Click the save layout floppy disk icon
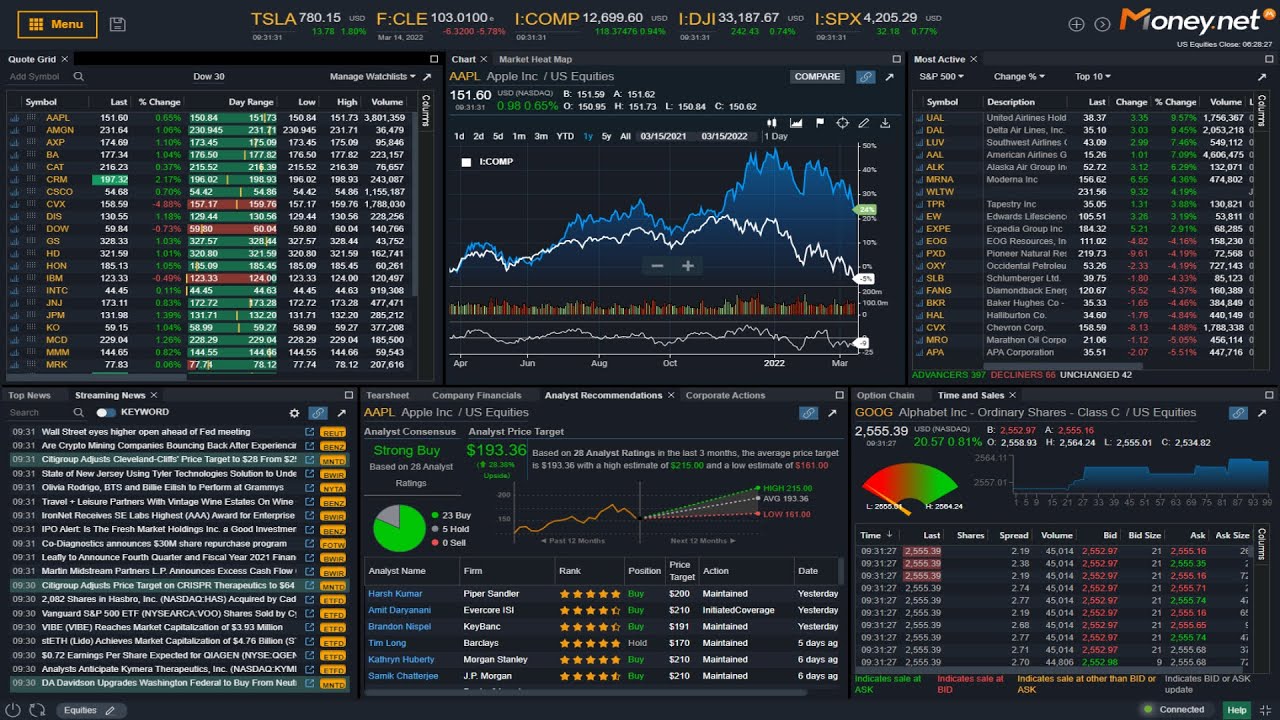The width and height of the screenshot is (1280, 720). (x=118, y=24)
